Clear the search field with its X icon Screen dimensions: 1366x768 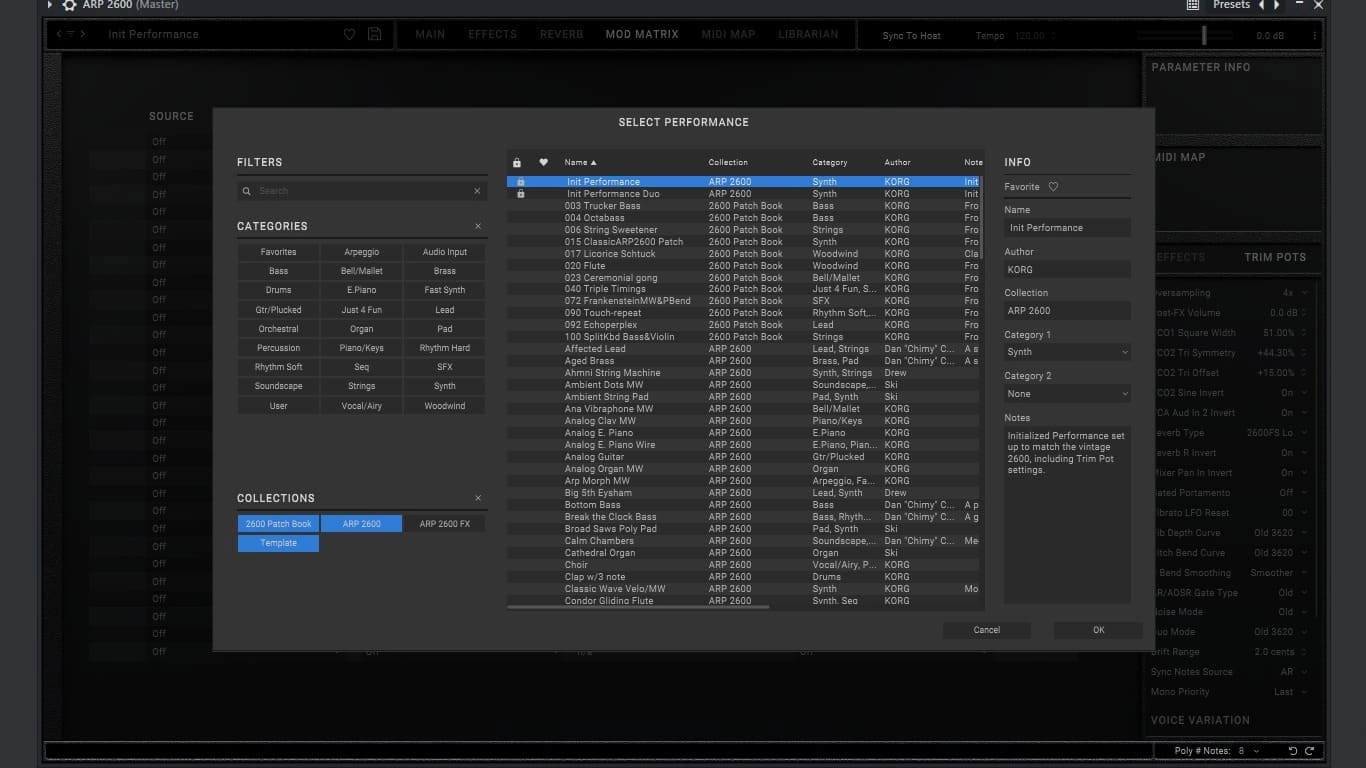click(477, 191)
